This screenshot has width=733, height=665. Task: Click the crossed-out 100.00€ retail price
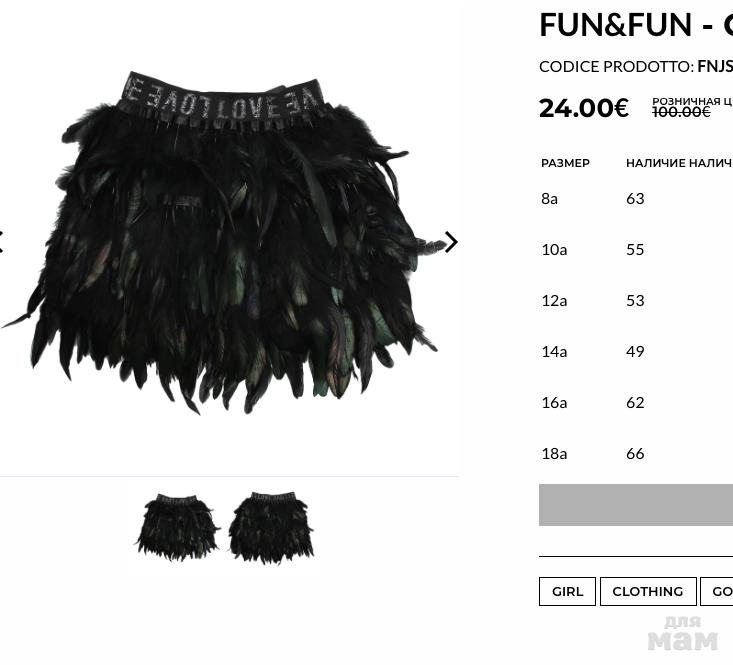point(681,112)
